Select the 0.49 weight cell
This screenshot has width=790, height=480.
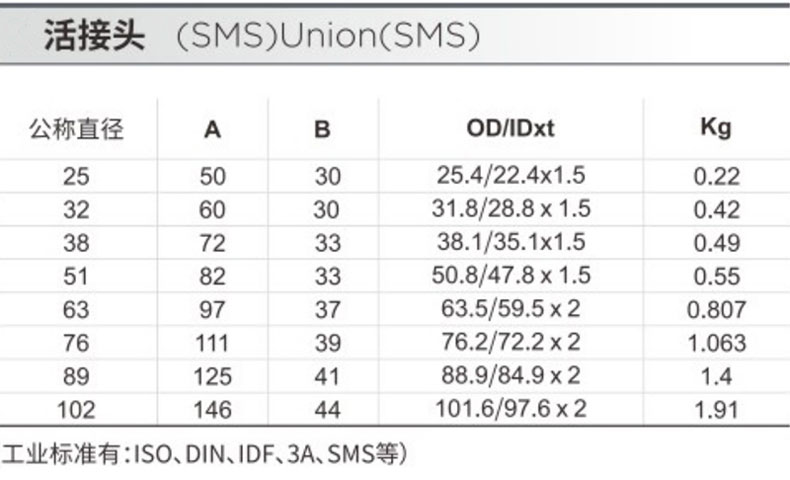click(716, 243)
